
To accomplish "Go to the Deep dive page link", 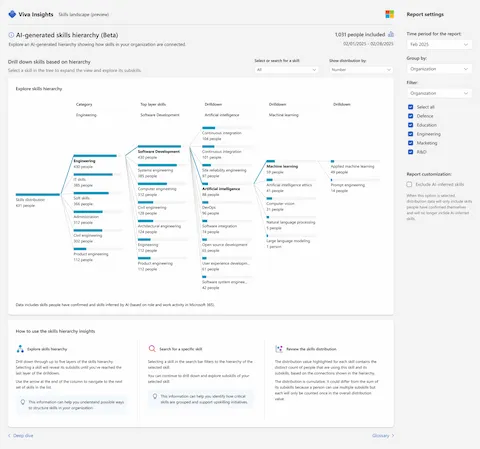I will point(21,436).
